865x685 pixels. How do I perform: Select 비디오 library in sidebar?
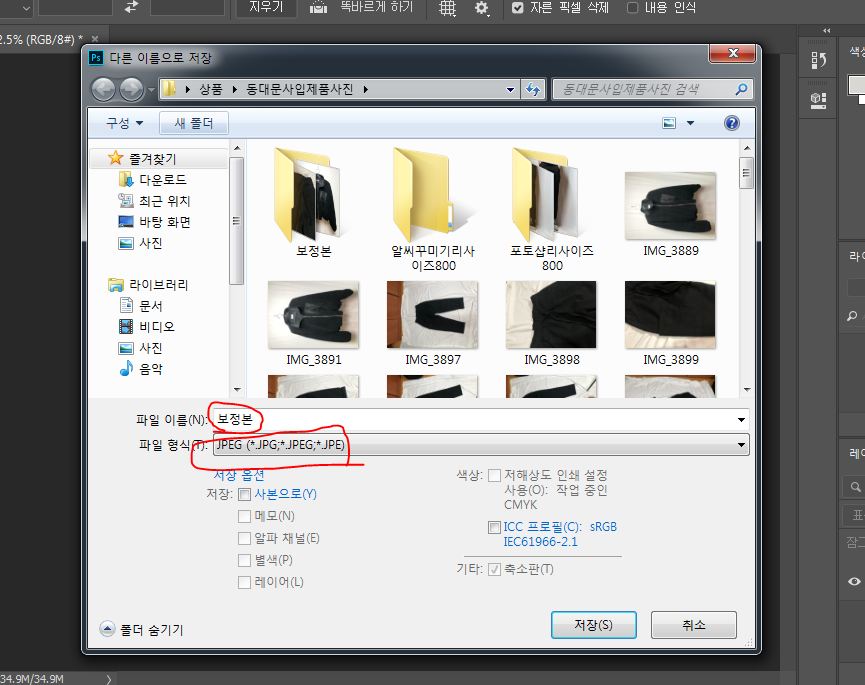[x=146, y=327]
